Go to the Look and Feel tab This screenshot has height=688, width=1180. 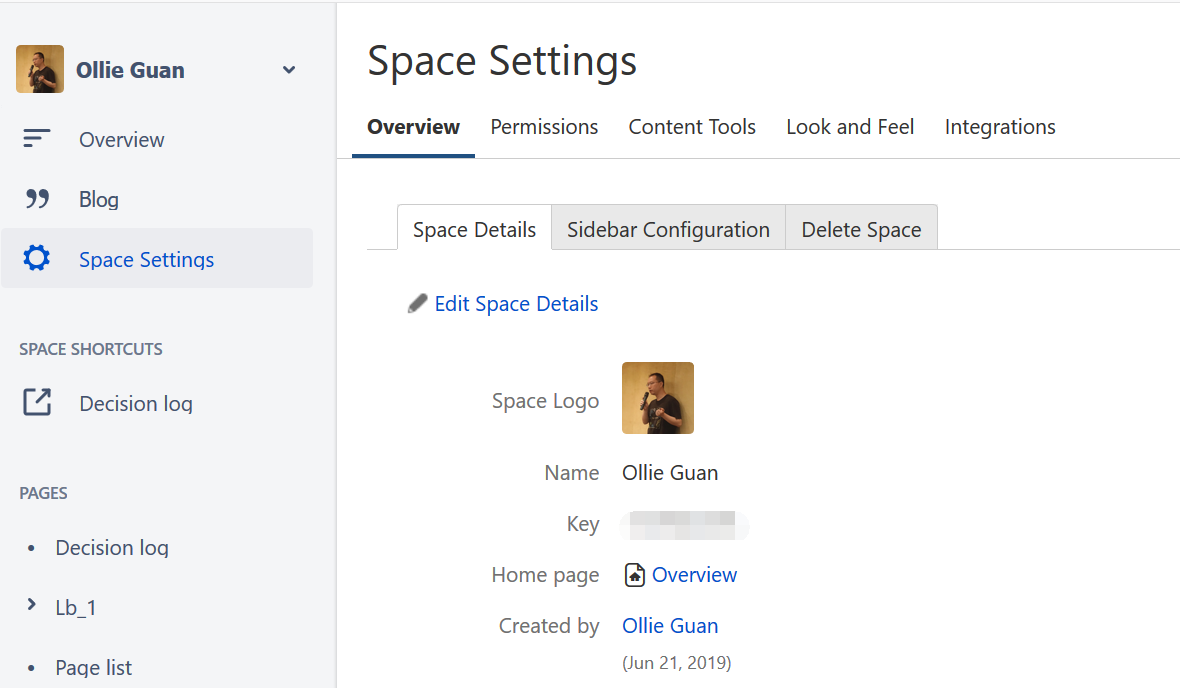[850, 127]
